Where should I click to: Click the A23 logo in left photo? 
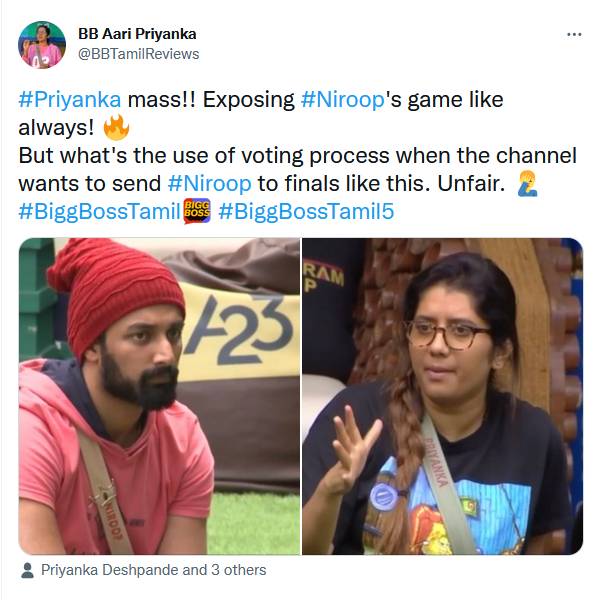pos(238,330)
